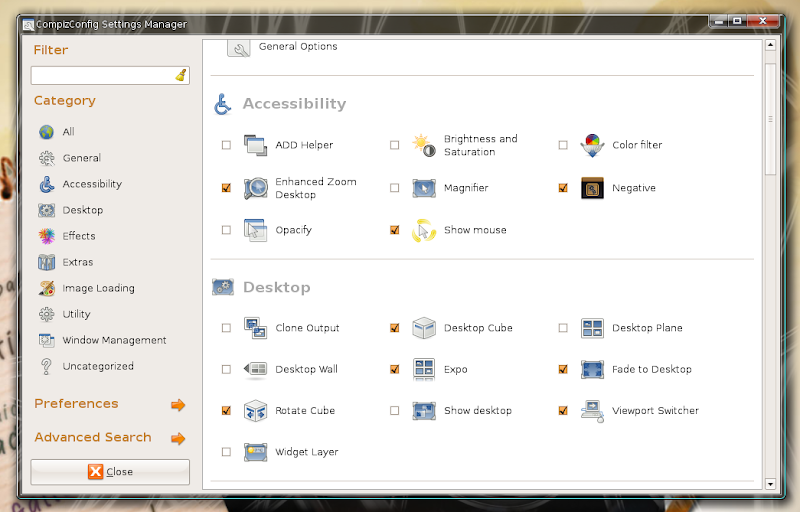Open the Magnifier plugin icon
Image resolution: width=800 pixels, height=512 pixels.
423,188
